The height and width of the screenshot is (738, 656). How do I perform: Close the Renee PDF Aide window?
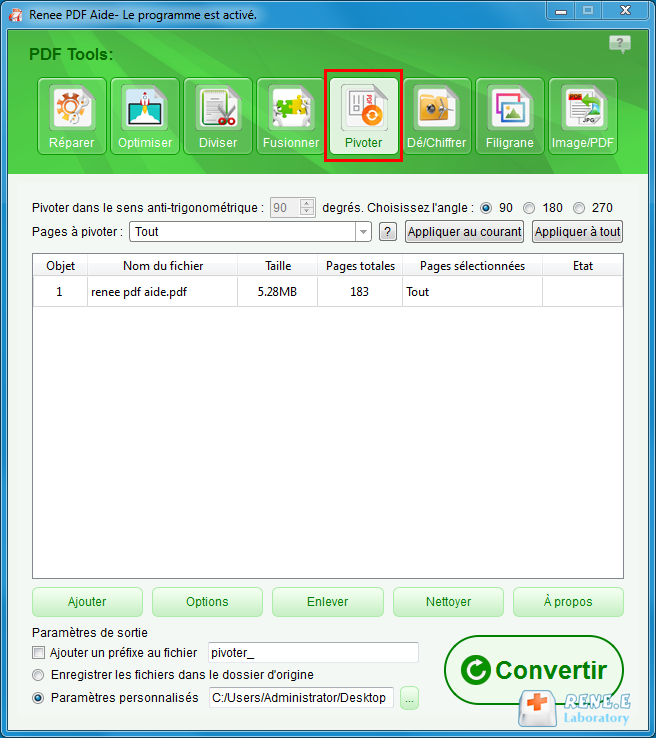tap(625, 11)
